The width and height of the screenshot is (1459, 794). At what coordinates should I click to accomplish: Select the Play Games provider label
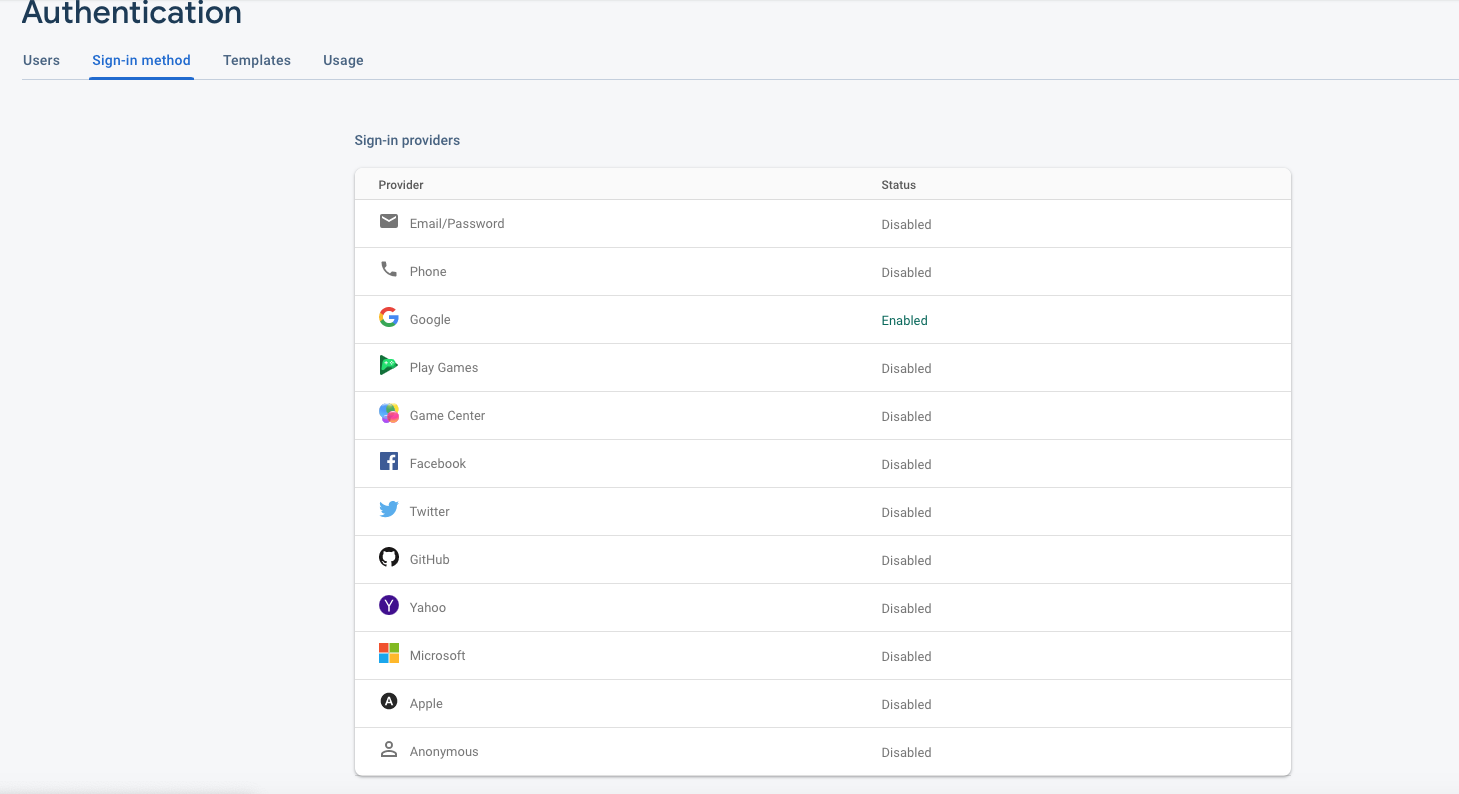(x=444, y=368)
